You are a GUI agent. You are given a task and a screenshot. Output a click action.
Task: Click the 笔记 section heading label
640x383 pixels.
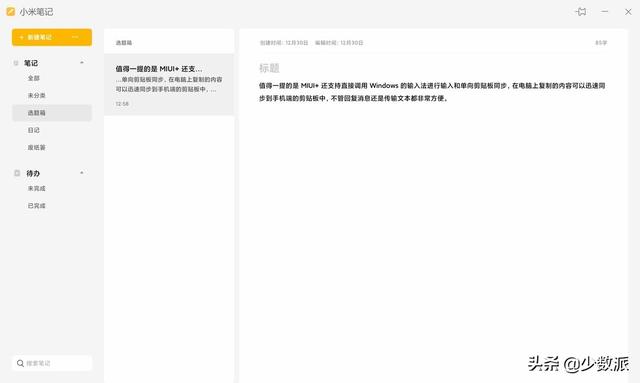(x=31, y=63)
